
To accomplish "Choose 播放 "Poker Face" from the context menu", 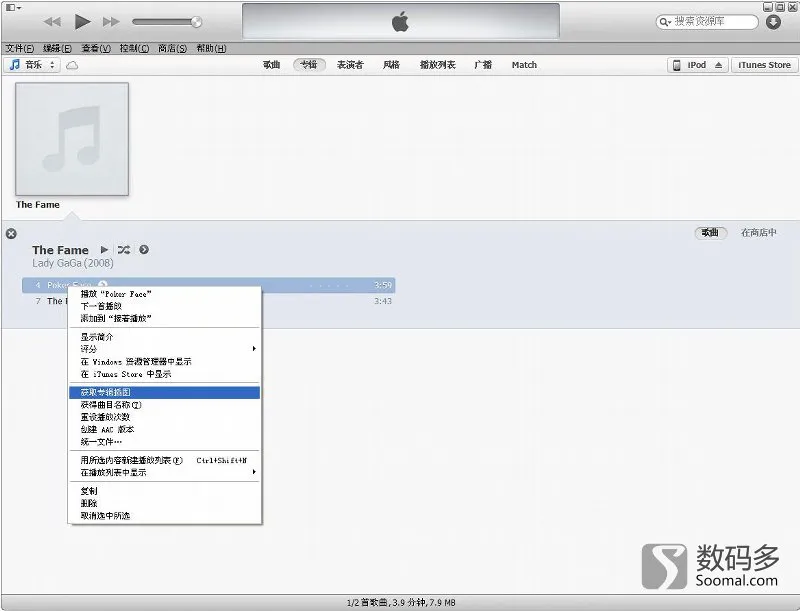I will (164, 294).
